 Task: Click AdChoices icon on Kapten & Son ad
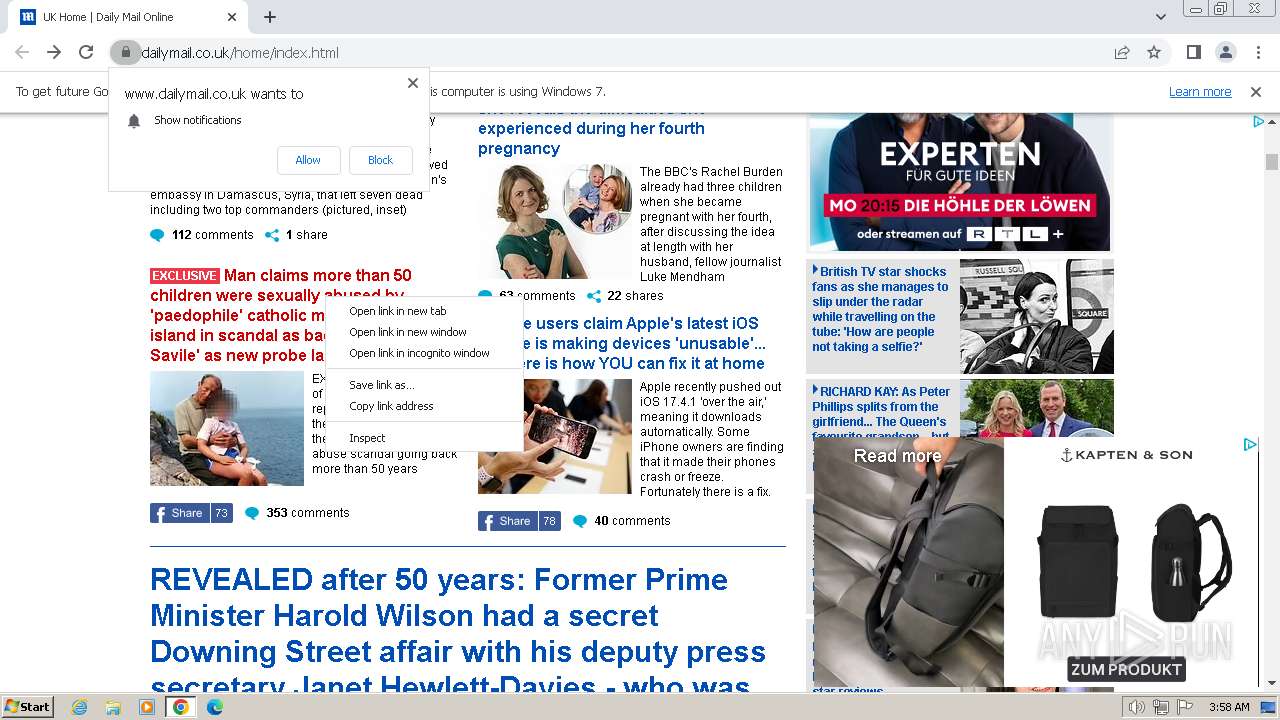pos(1250,444)
